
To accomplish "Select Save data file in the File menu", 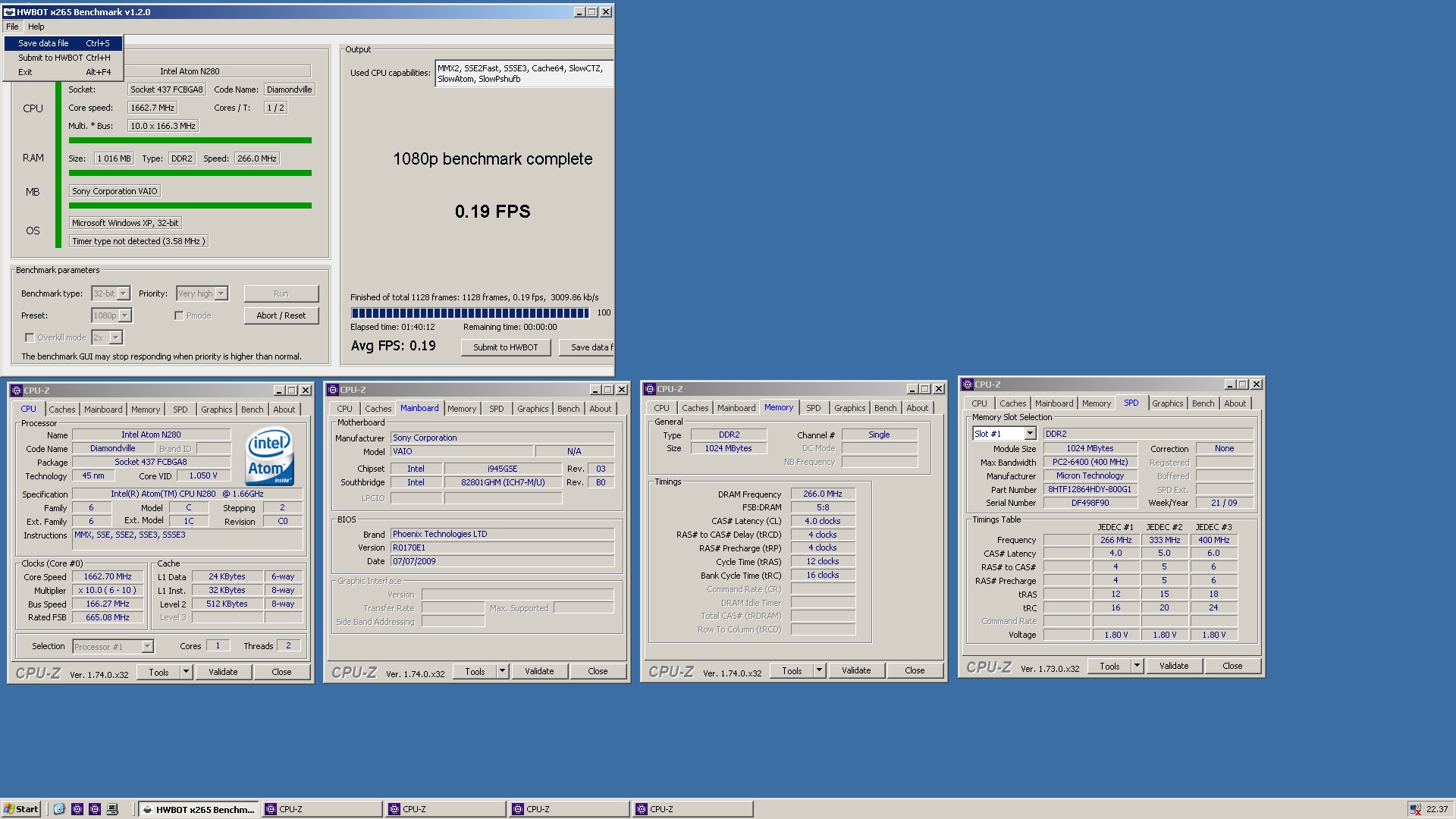I will pyautogui.click(x=64, y=43).
